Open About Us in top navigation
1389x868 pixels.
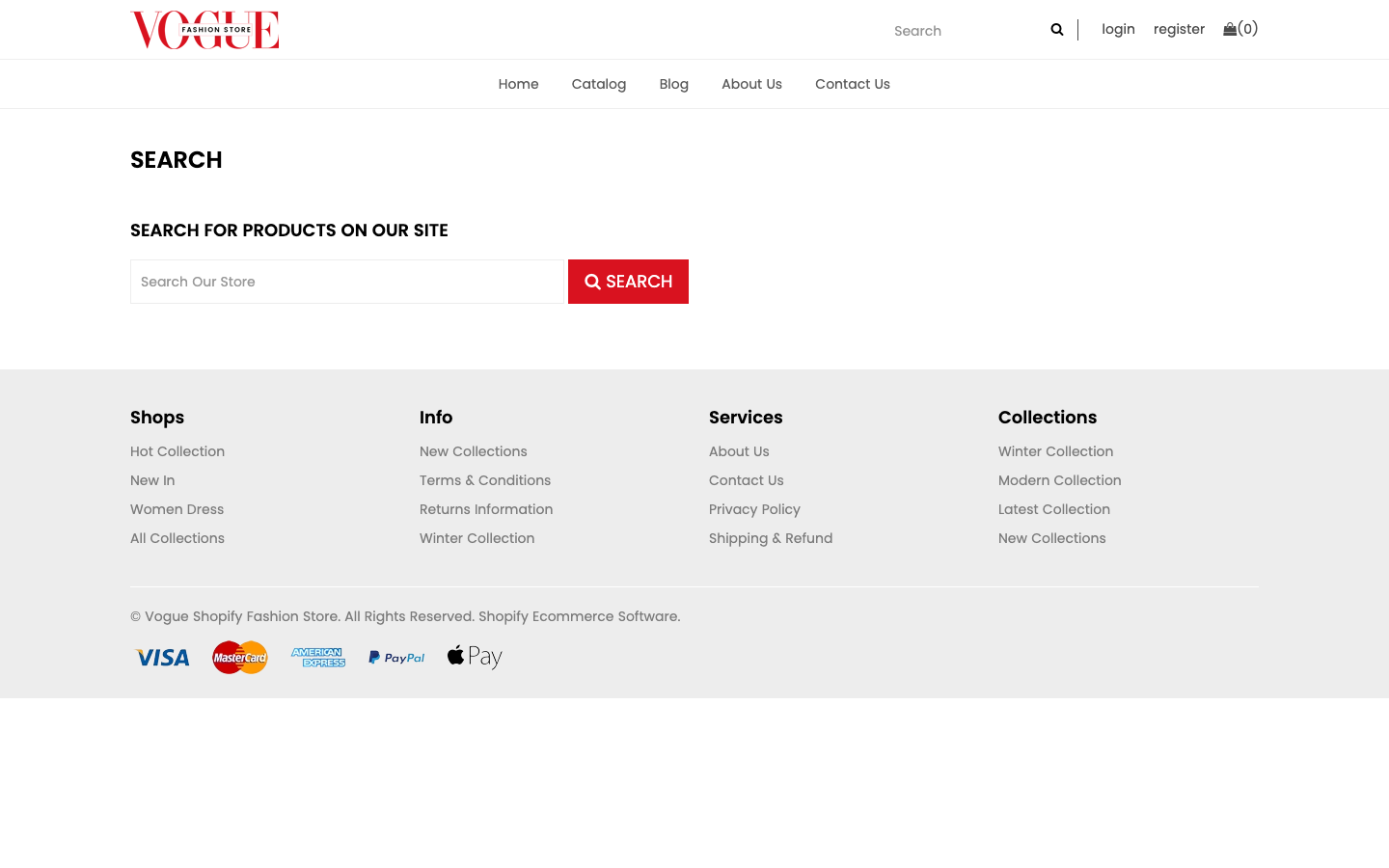click(752, 84)
